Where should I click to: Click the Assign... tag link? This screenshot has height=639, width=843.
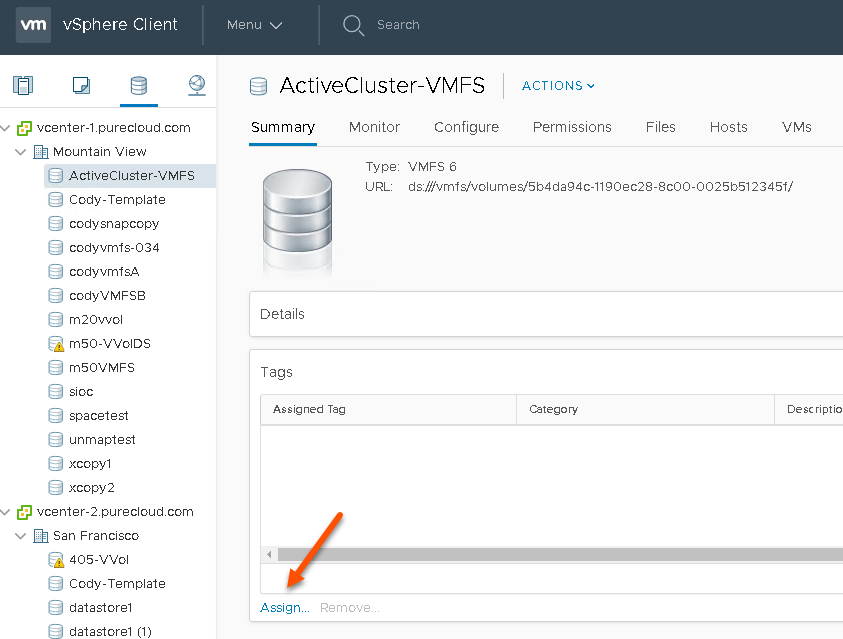284,608
